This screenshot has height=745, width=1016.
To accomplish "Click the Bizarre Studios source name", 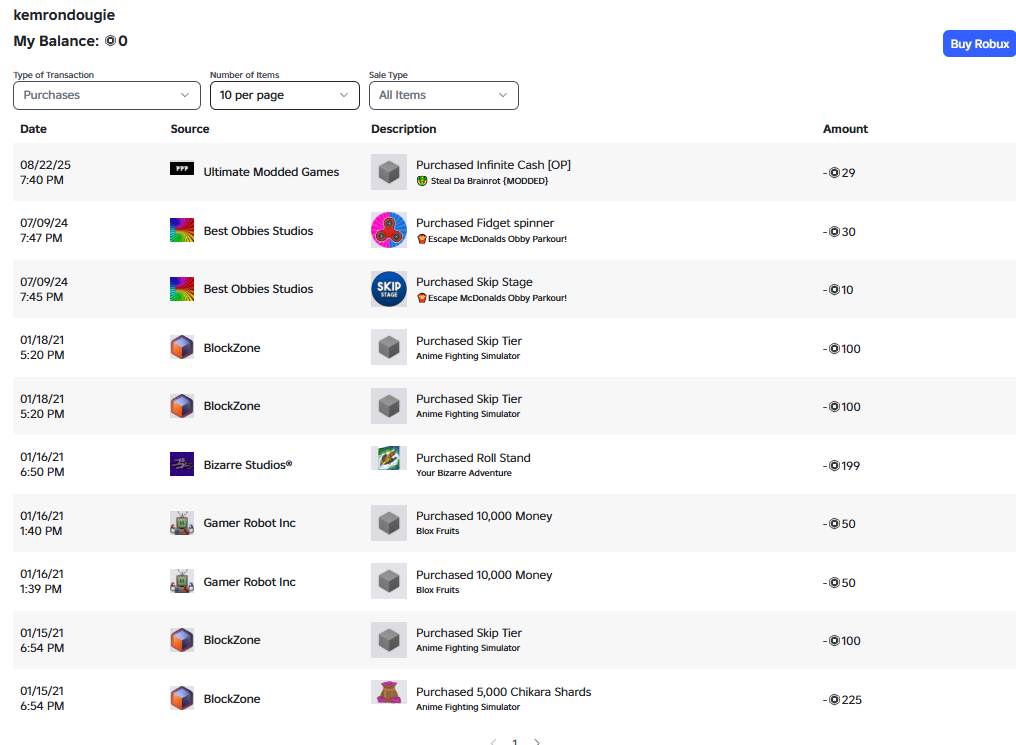I will pyautogui.click(x=248, y=464).
